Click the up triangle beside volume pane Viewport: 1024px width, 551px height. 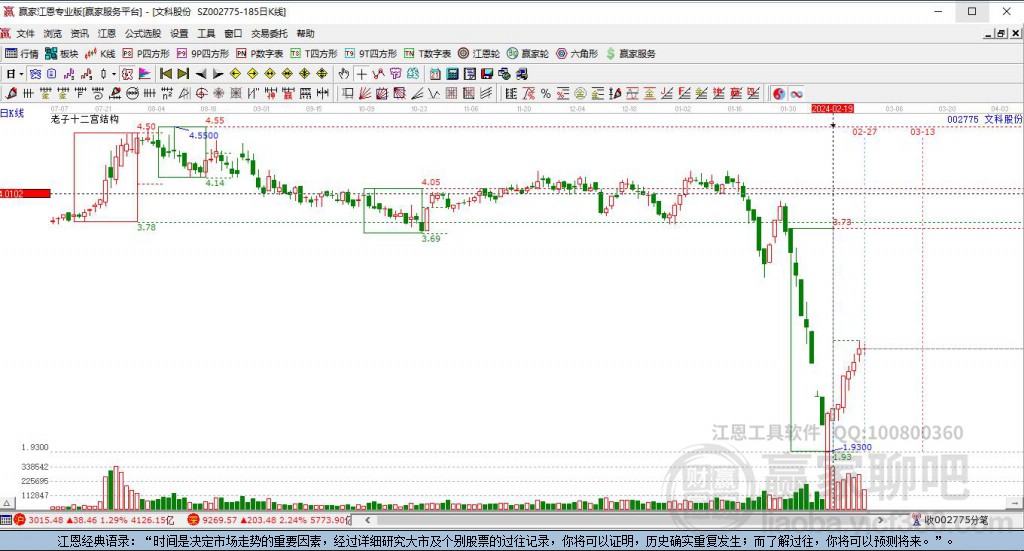coord(7,503)
